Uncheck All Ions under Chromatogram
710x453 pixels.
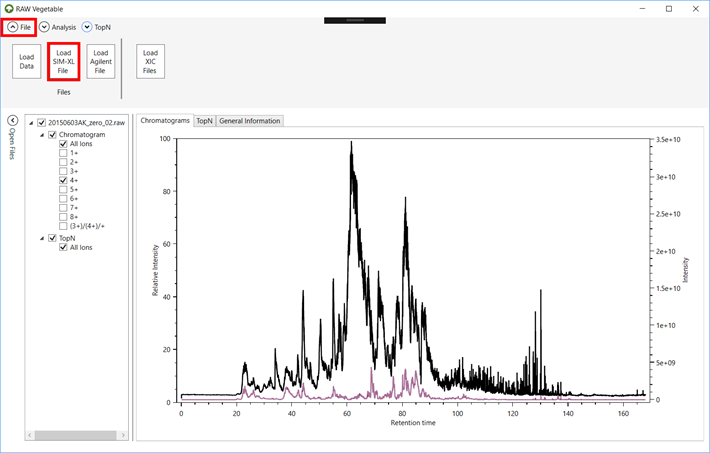pyautogui.click(x=63, y=144)
